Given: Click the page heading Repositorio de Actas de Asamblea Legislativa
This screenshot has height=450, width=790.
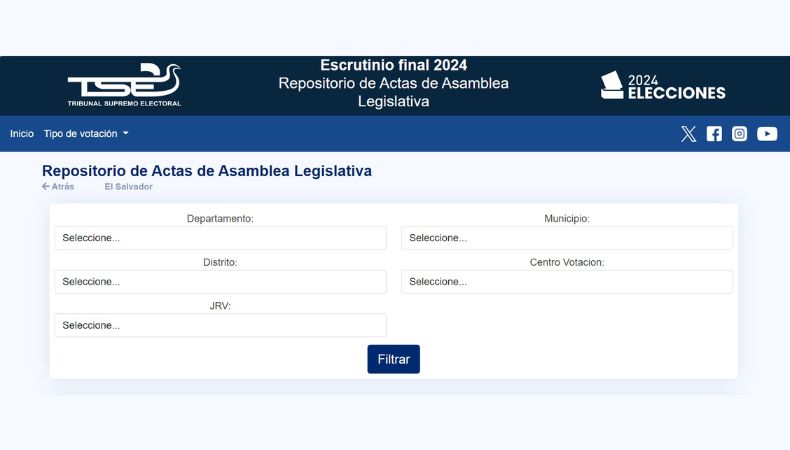Looking at the screenshot, I should (207, 171).
